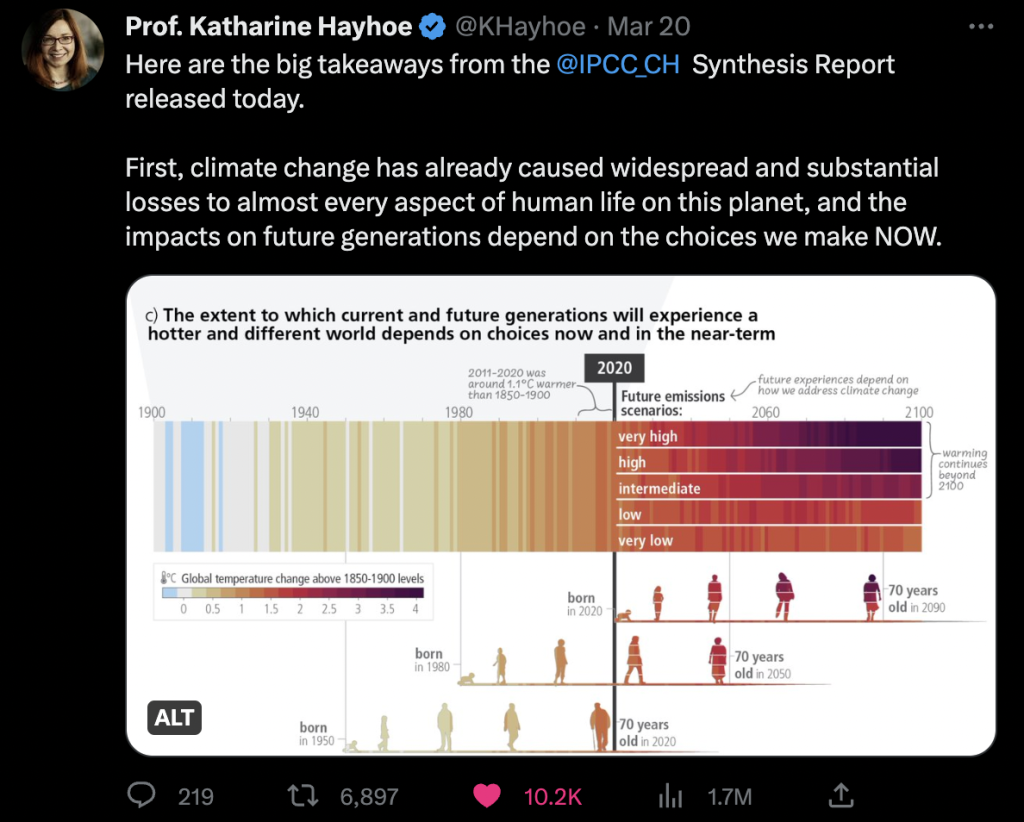
Task: Click the share upload arrow icon
Action: coord(842,795)
